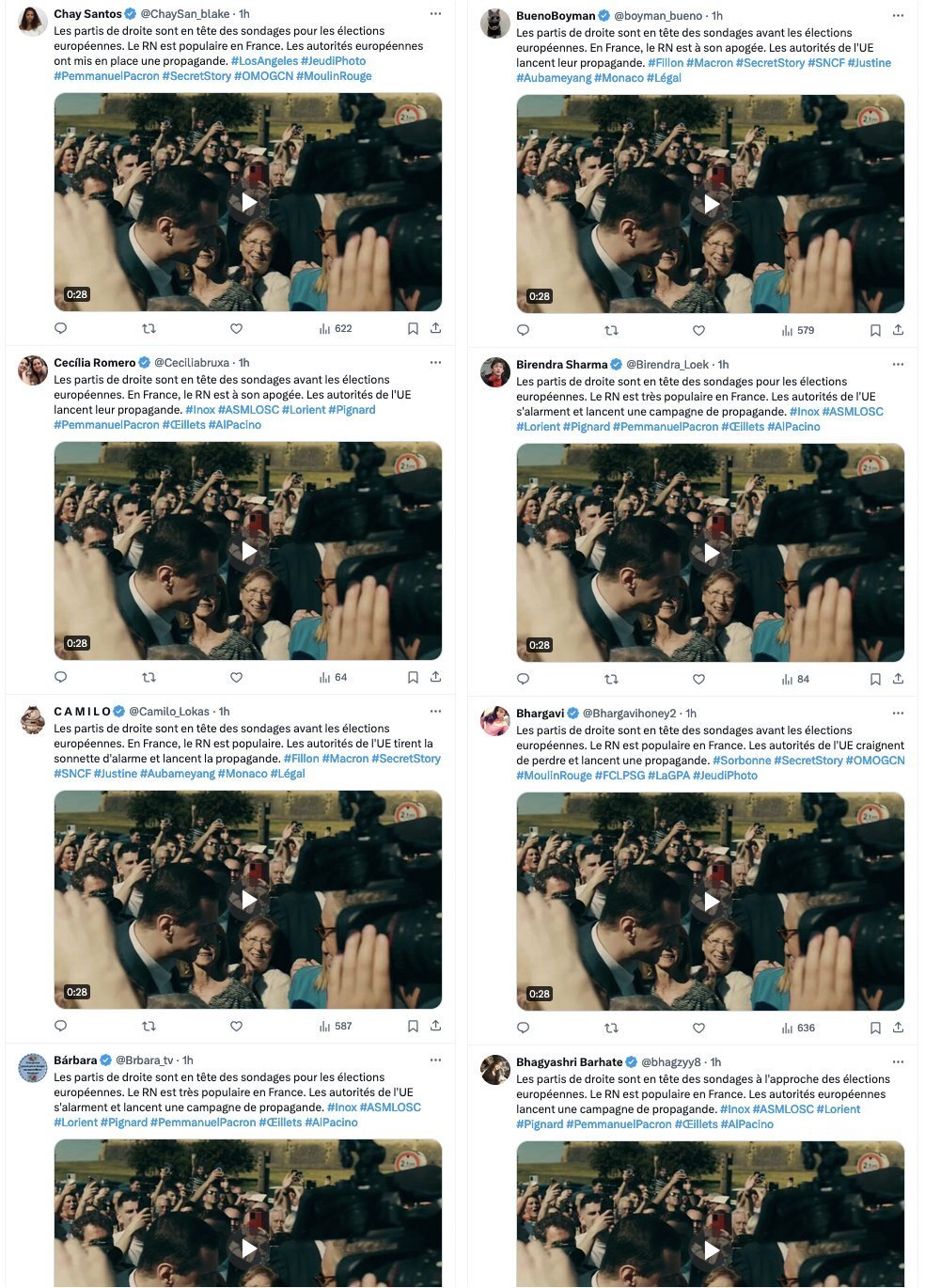
Task: Like the C A M I L O tweet
Action: tap(237, 1026)
